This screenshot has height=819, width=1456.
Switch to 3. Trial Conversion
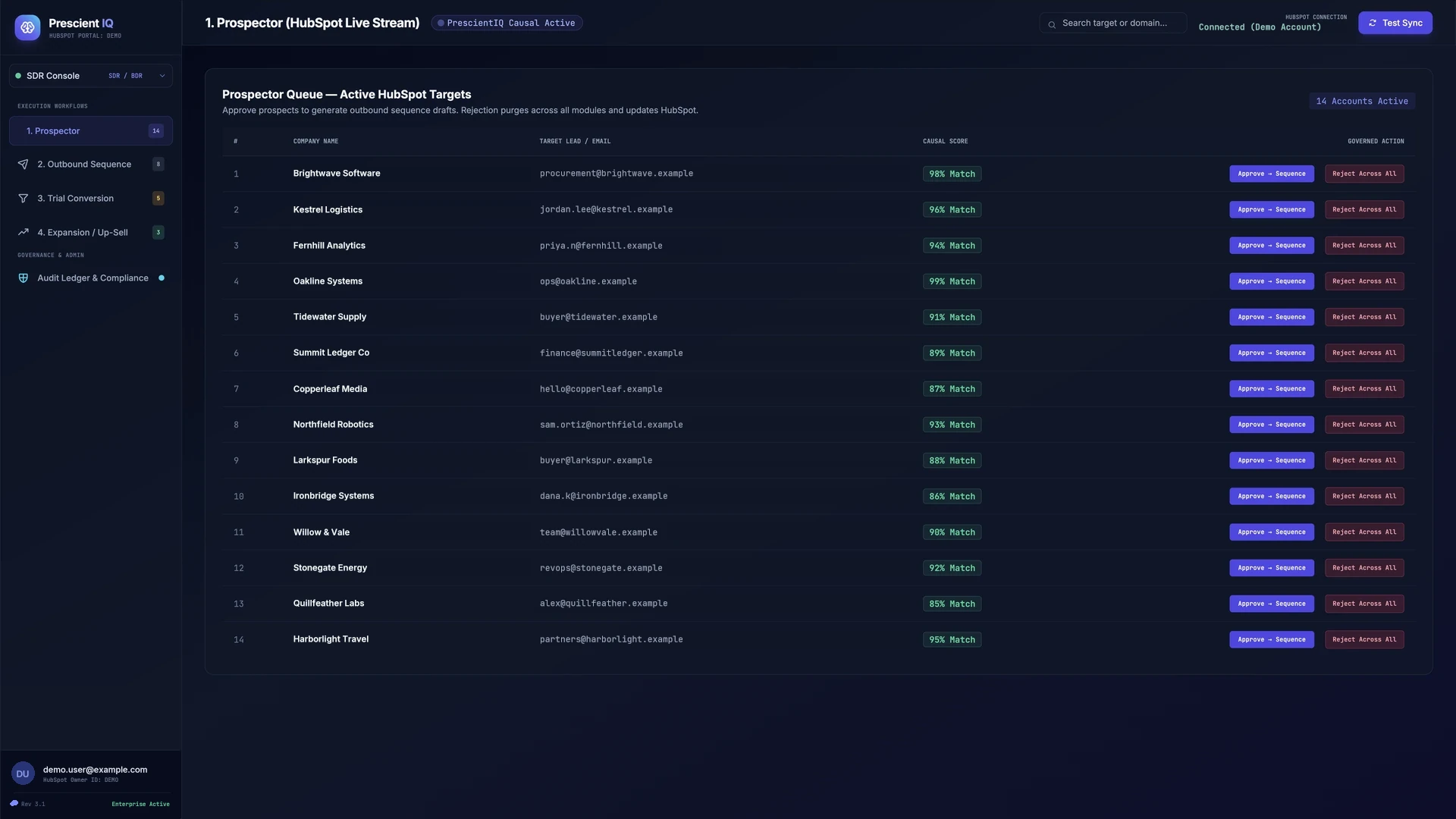click(x=91, y=199)
